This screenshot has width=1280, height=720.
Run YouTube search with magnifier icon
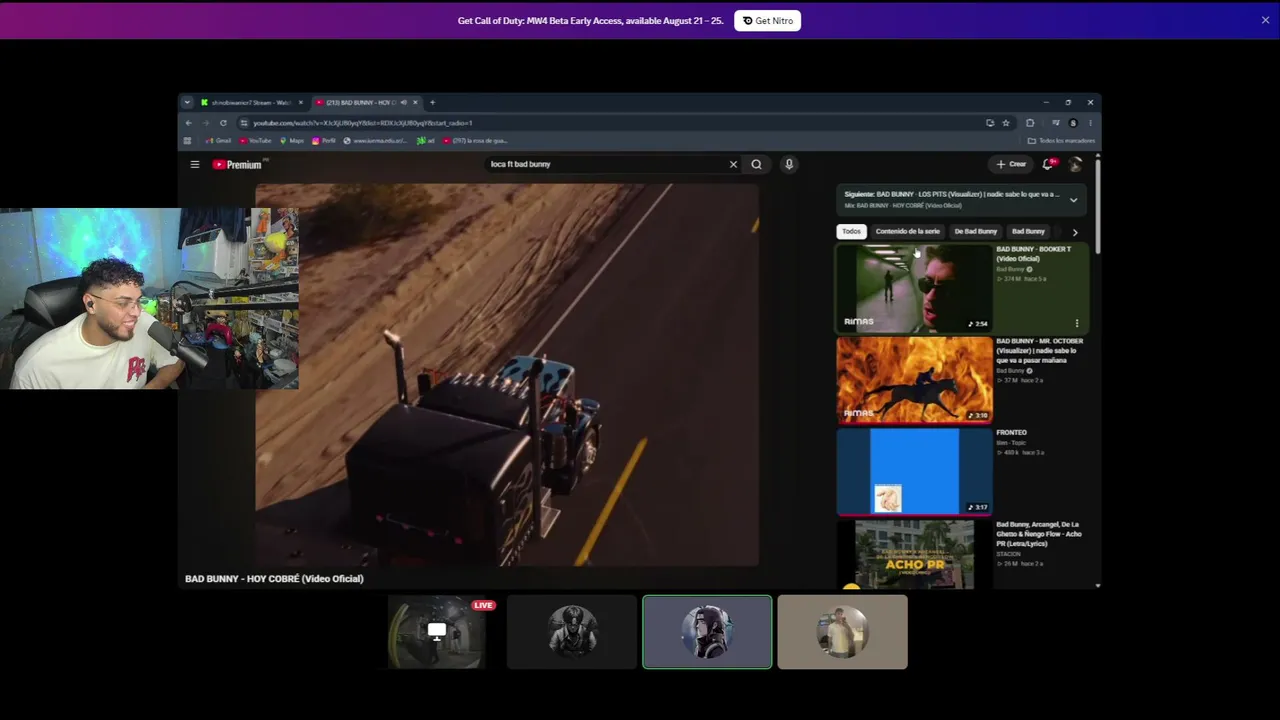756,164
